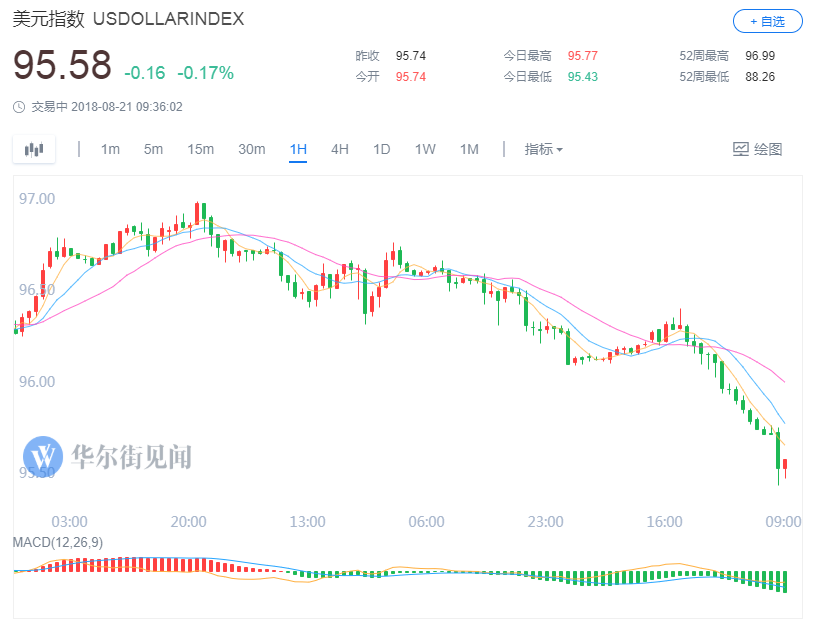
Task: Open the 绘图 drawing tool
Action: tap(757, 149)
